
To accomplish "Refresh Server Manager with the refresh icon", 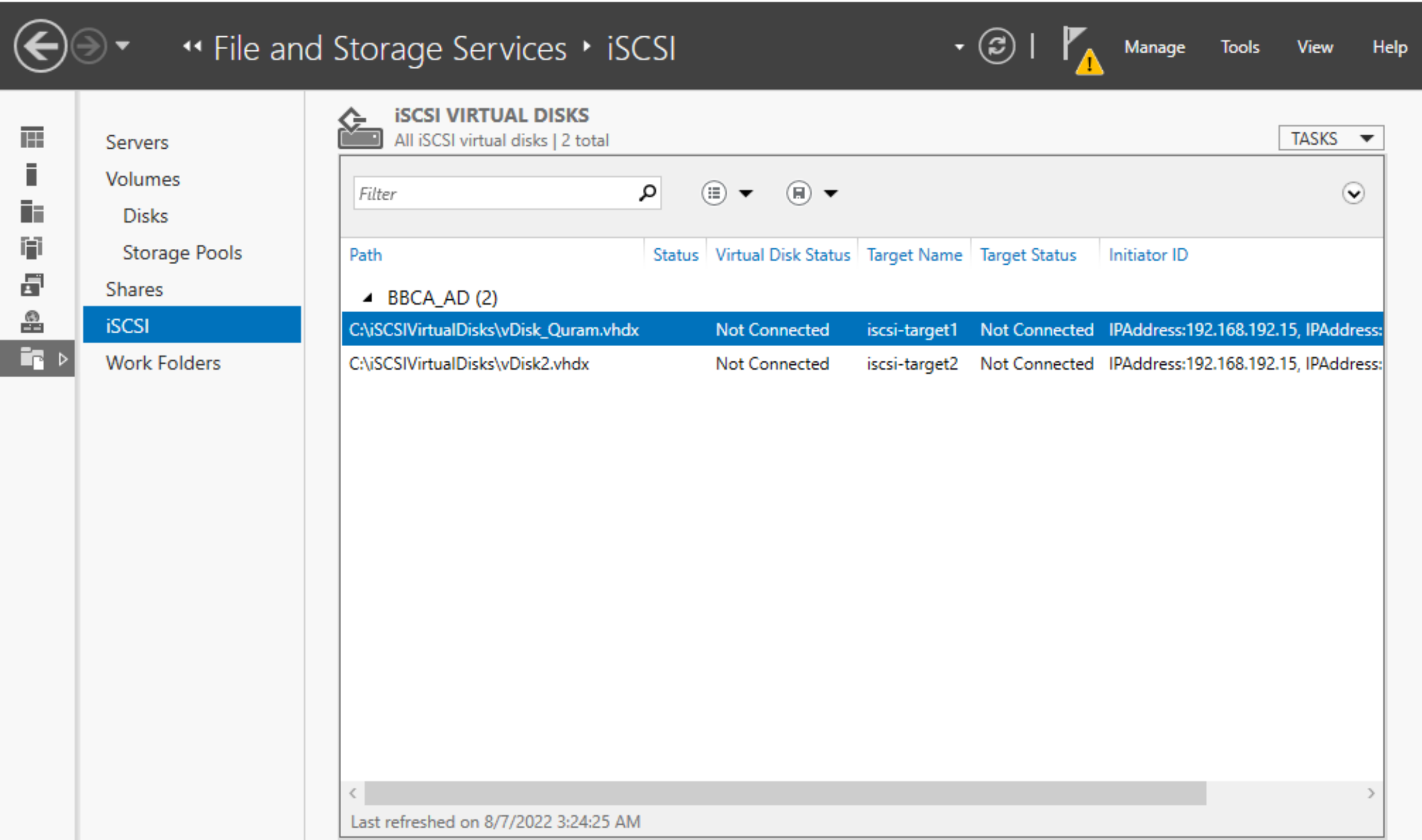I will point(996,46).
